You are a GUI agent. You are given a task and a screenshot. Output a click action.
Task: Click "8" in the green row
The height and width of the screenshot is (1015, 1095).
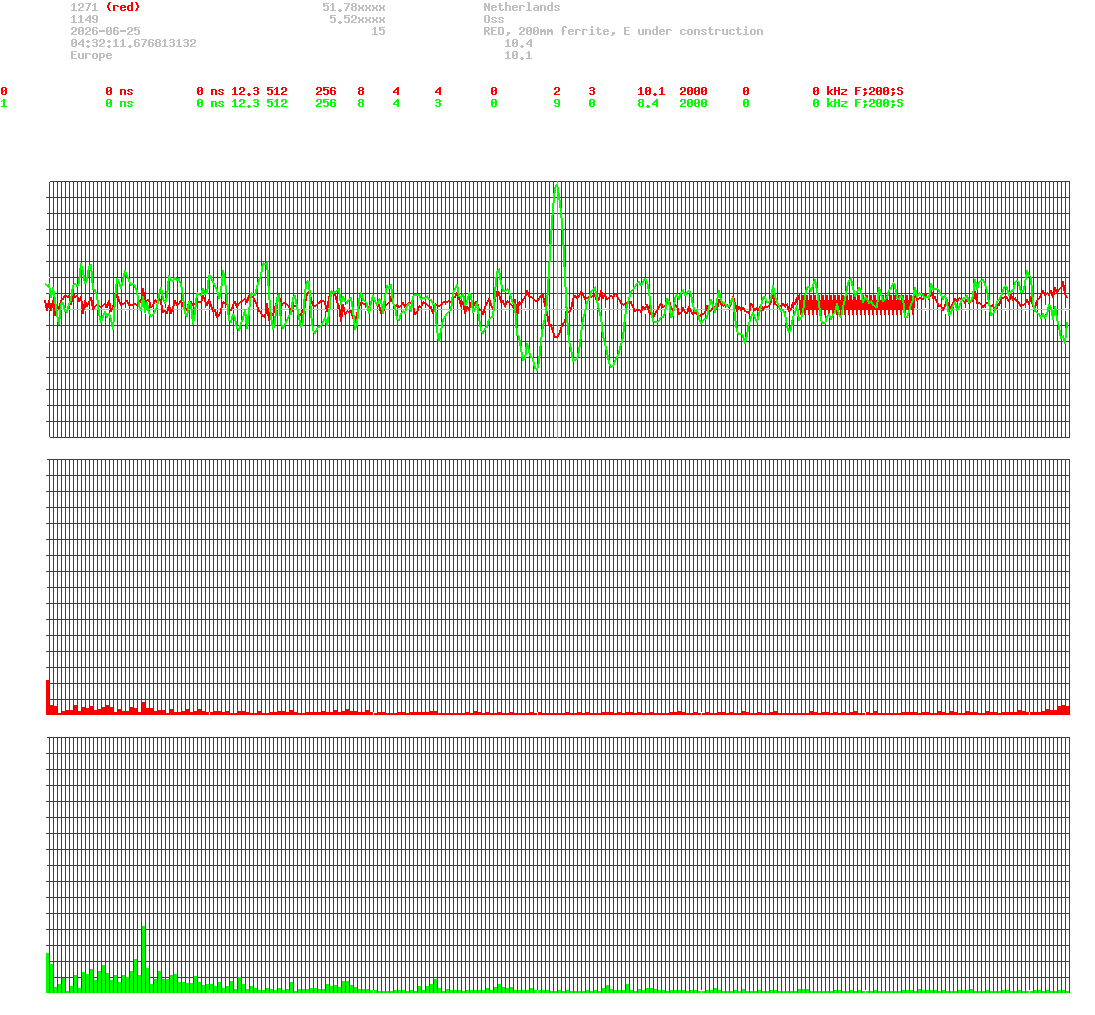(361, 103)
